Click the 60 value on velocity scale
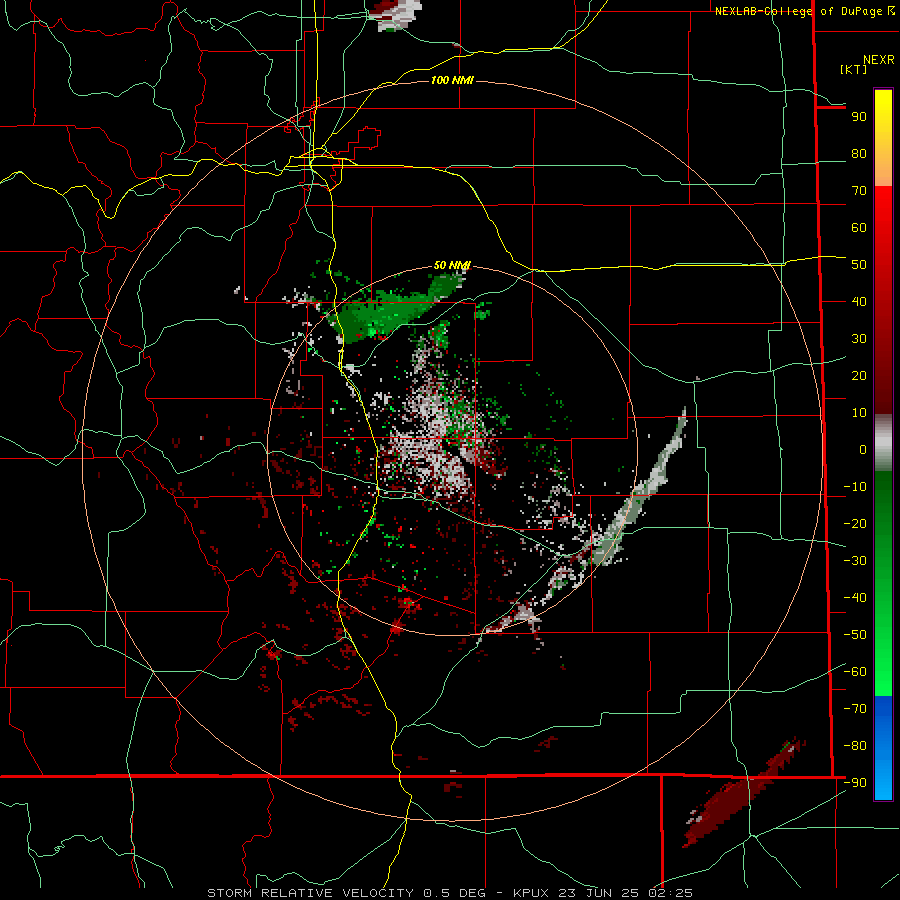This screenshot has width=900, height=900. (x=859, y=228)
